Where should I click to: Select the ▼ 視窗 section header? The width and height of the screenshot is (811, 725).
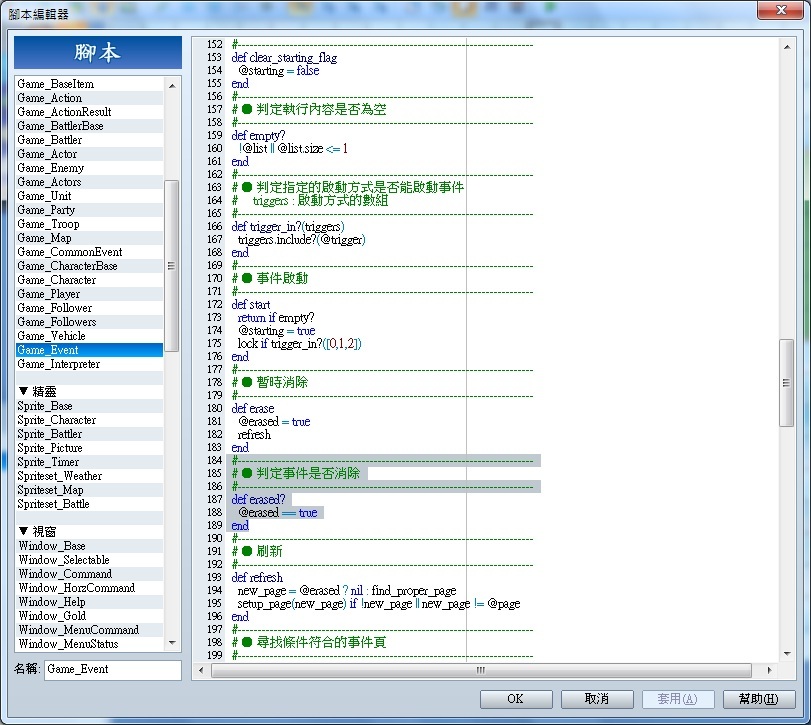click(89, 532)
